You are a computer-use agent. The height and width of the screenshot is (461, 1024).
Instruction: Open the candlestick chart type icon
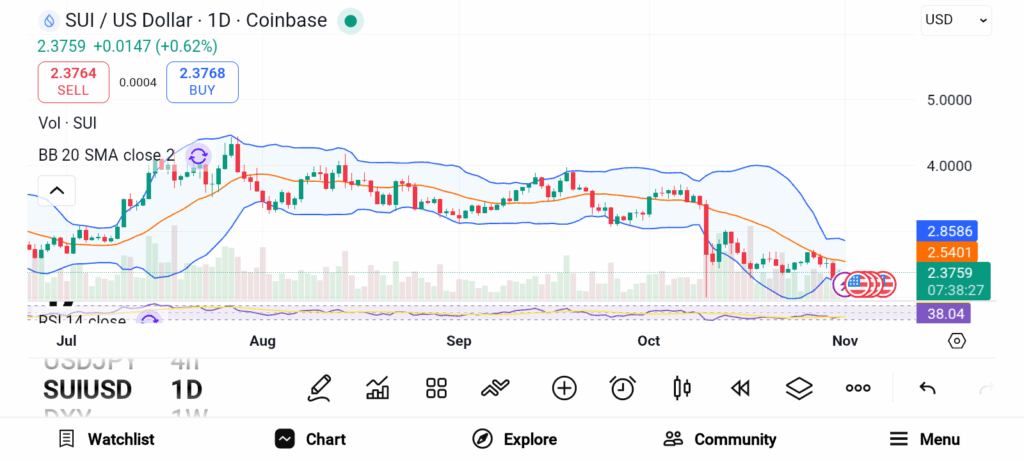pos(683,388)
